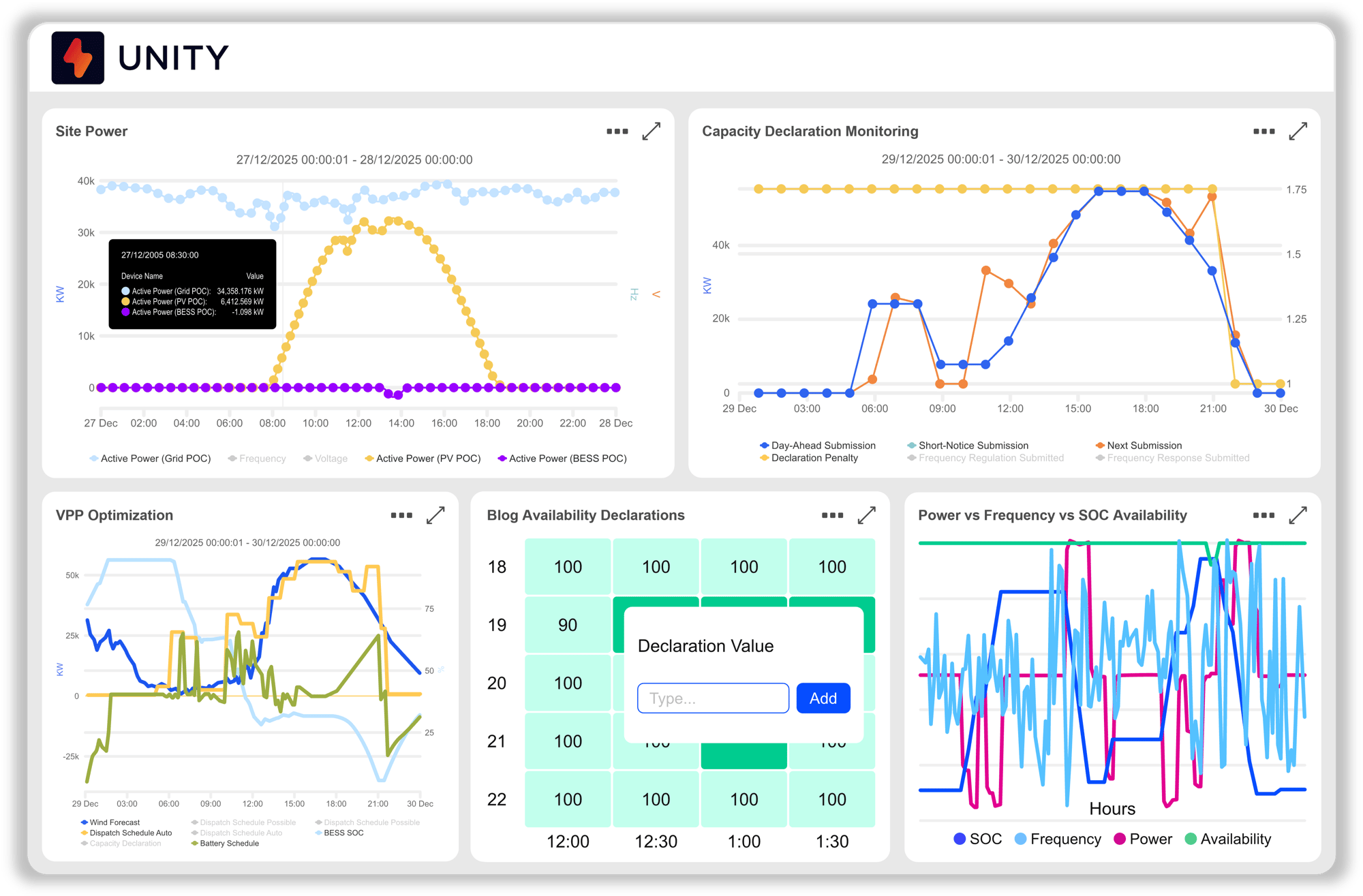1363x896 pixels.
Task: Toggle Active Power (PV POC) legend visibility
Action: coord(423,458)
